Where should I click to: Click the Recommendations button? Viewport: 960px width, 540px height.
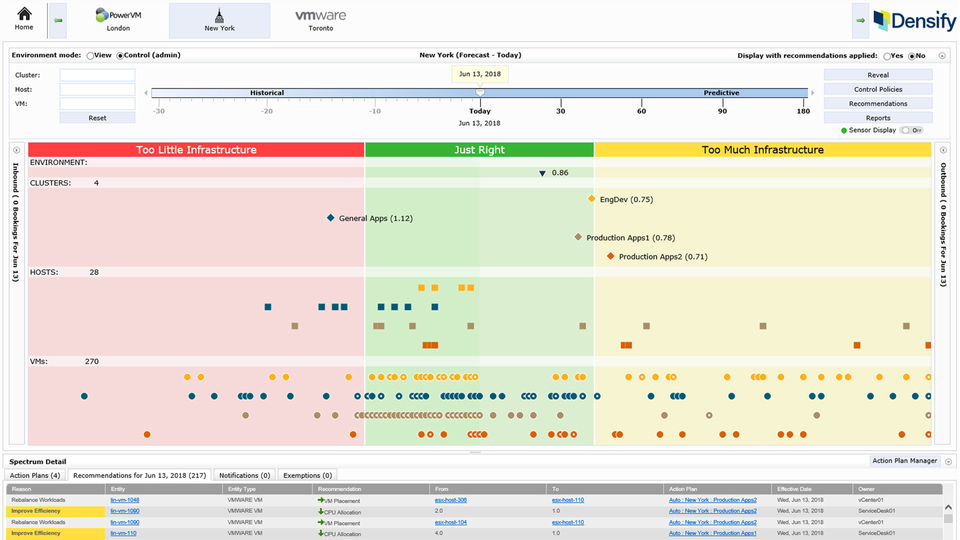click(878, 103)
